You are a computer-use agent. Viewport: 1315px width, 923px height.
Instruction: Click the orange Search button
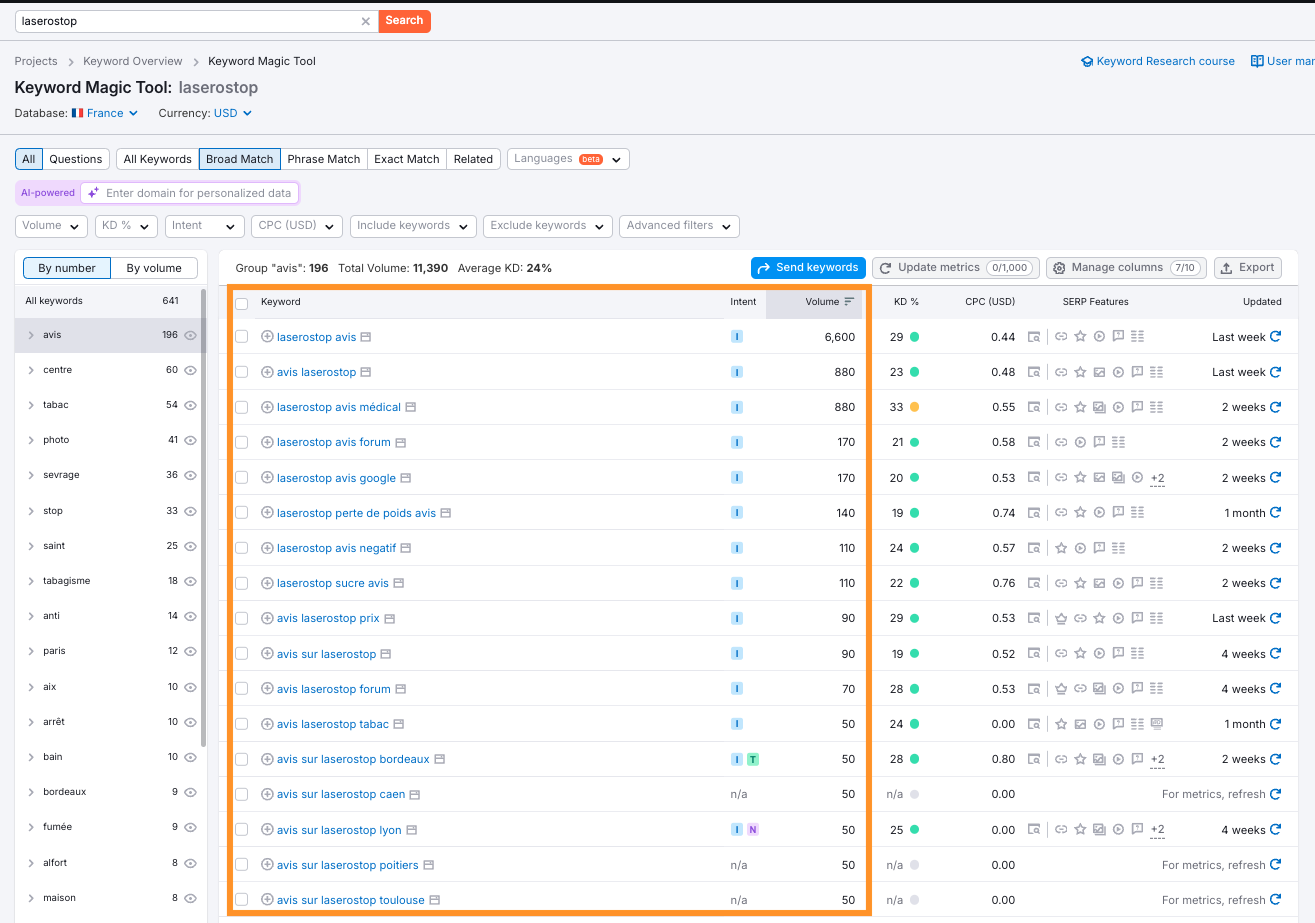coord(404,21)
